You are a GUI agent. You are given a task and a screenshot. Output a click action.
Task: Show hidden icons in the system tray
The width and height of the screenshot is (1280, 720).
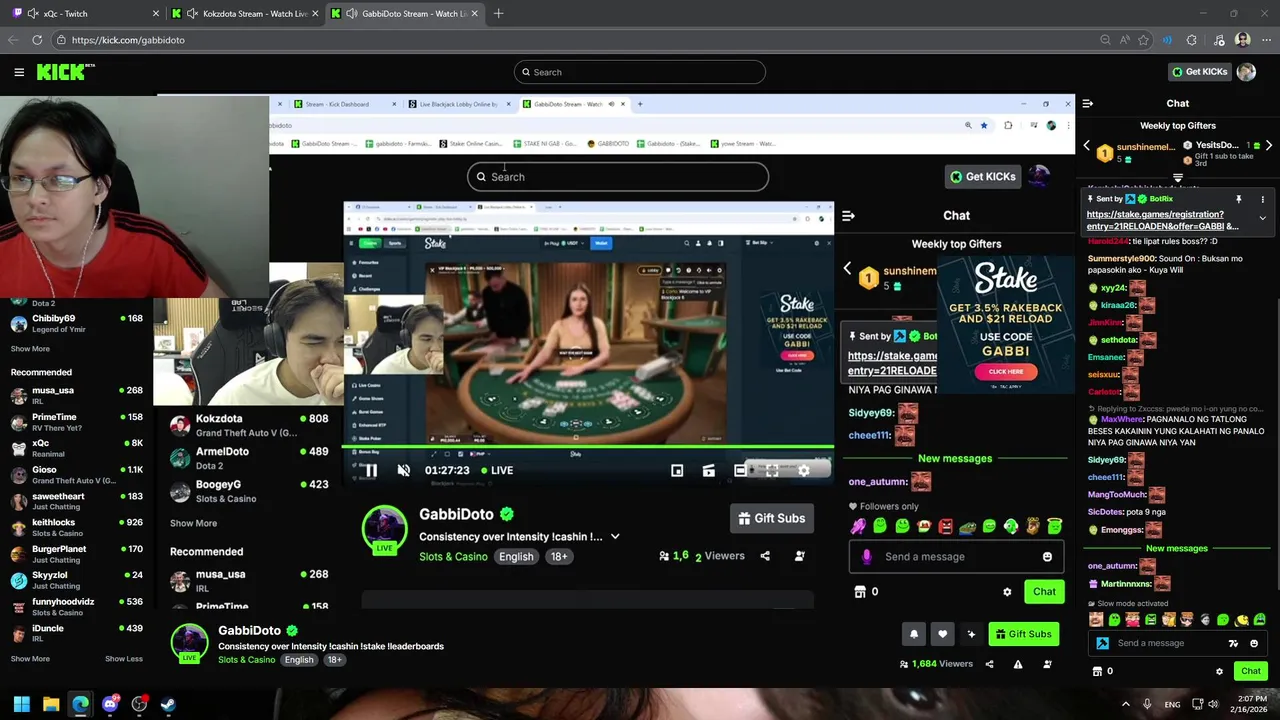pyautogui.click(x=1125, y=704)
